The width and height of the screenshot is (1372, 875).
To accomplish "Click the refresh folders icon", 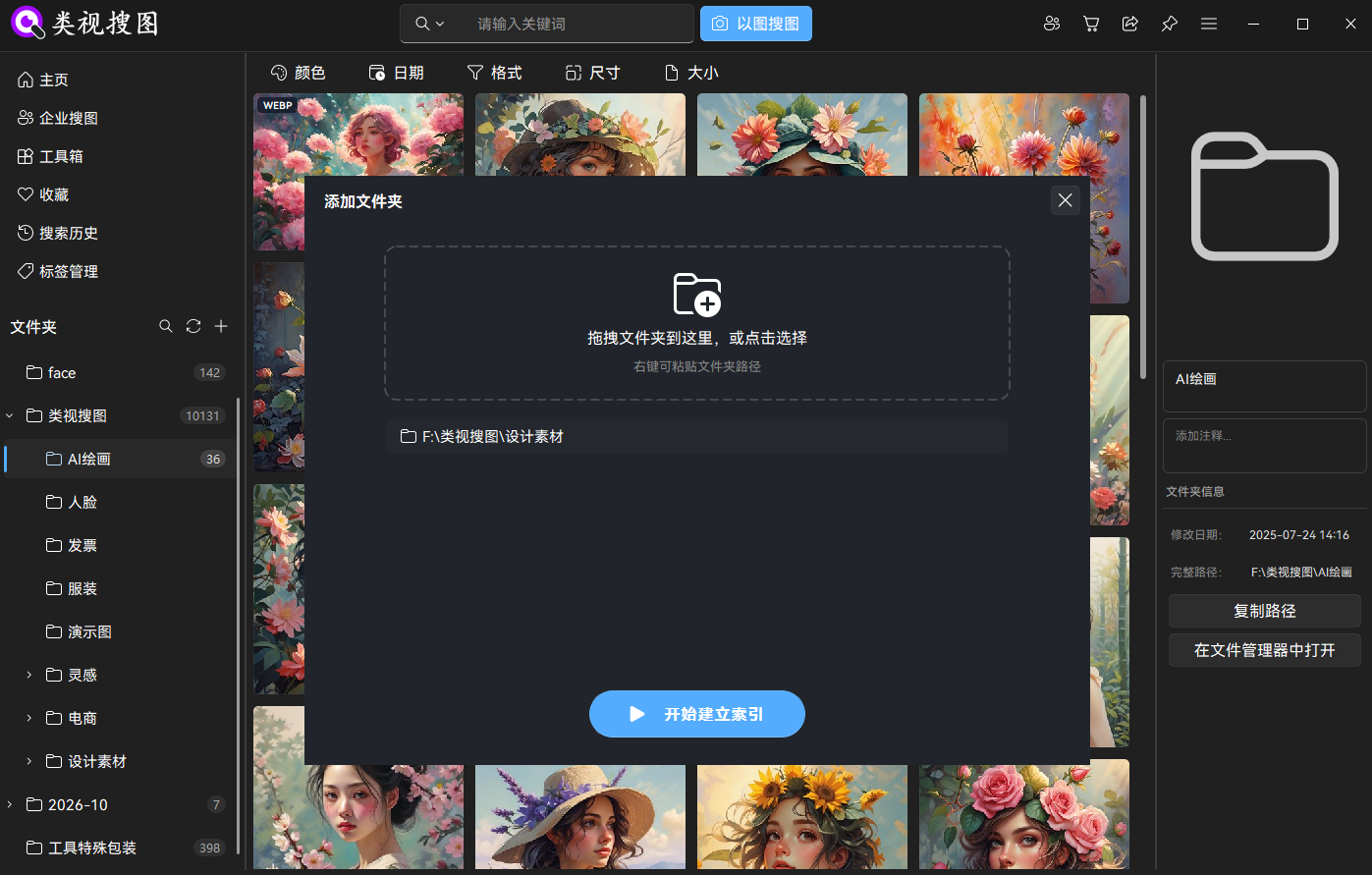I will (x=193, y=326).
